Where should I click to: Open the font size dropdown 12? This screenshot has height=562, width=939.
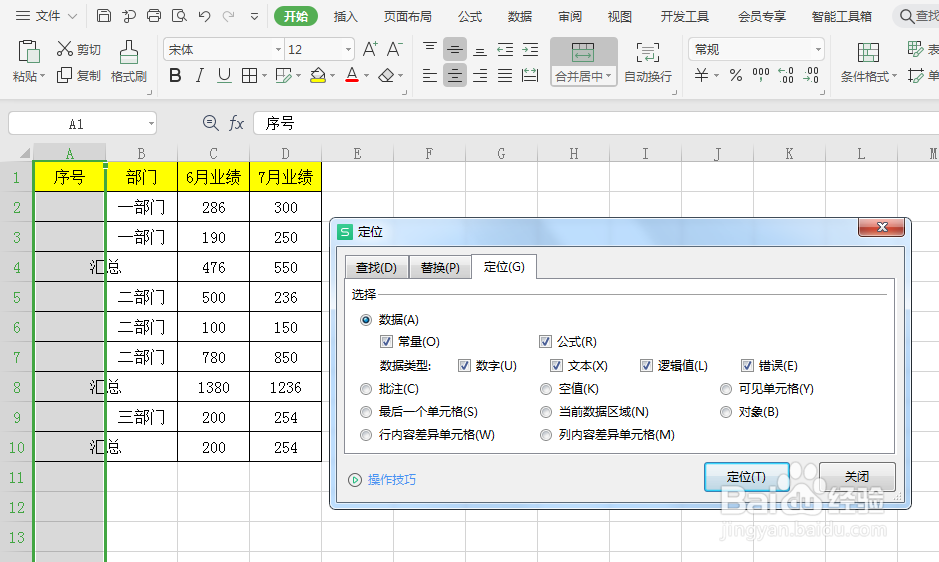348,49
